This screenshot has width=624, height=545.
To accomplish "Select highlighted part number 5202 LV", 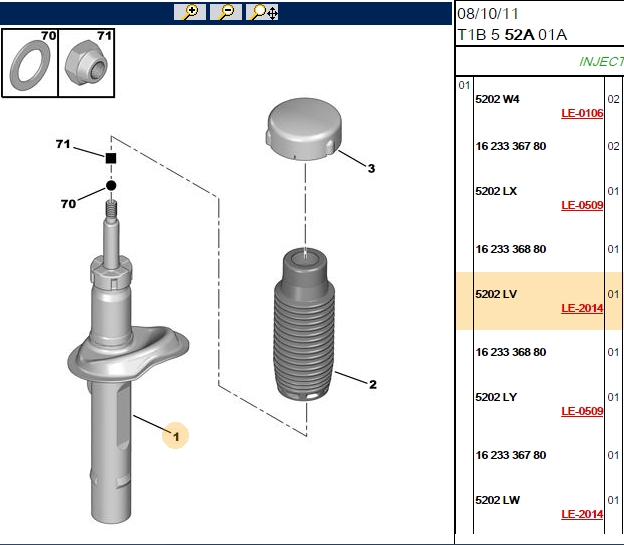I will coord(496,294).
